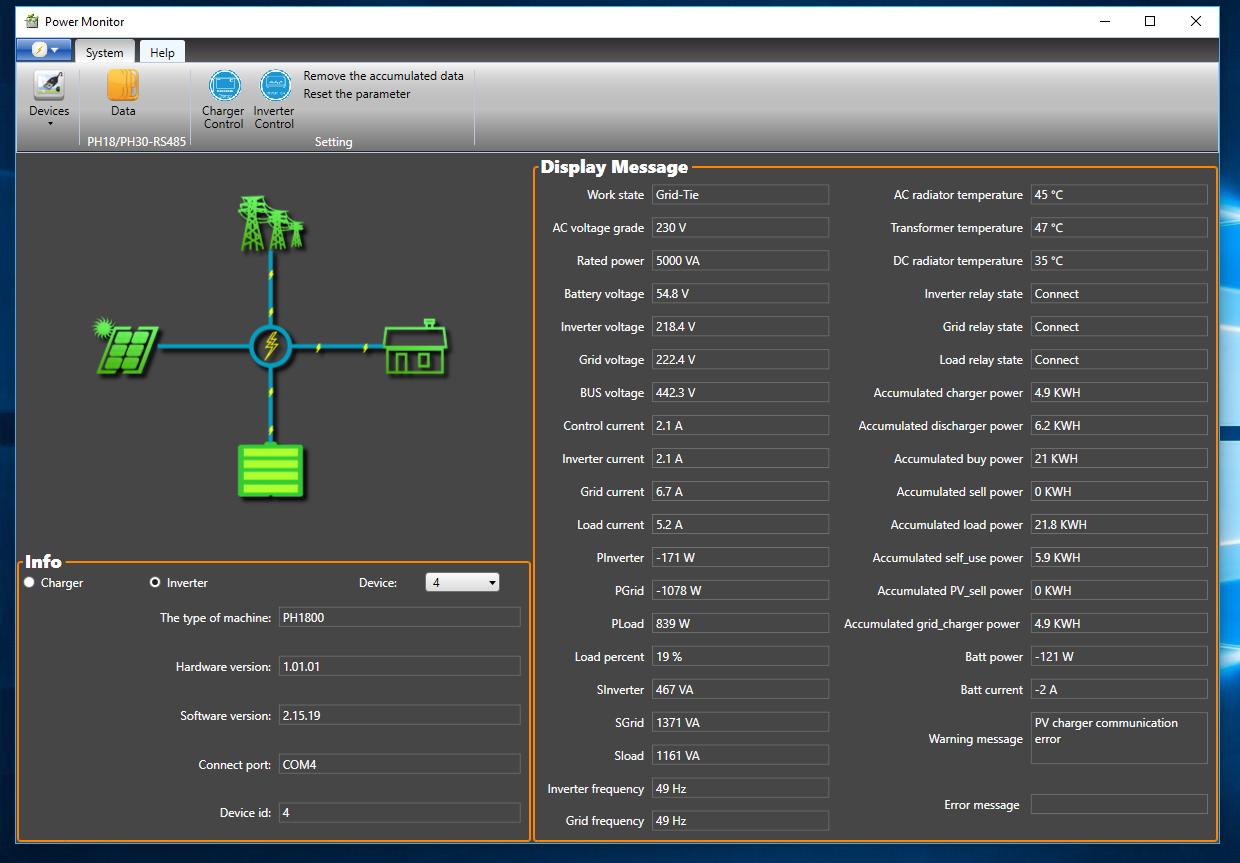Switch to the Help tab
The width and height of the screenshot is (1240, 863).
(x=161, y=51)
